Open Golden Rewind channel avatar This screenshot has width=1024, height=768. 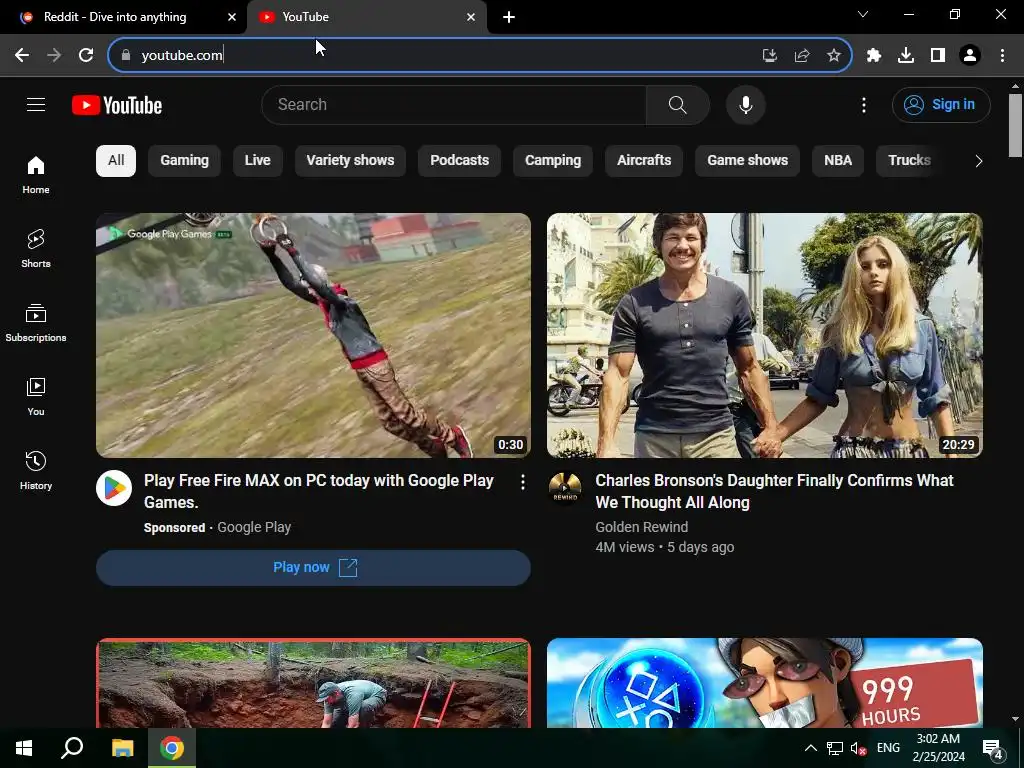point(565,488)
